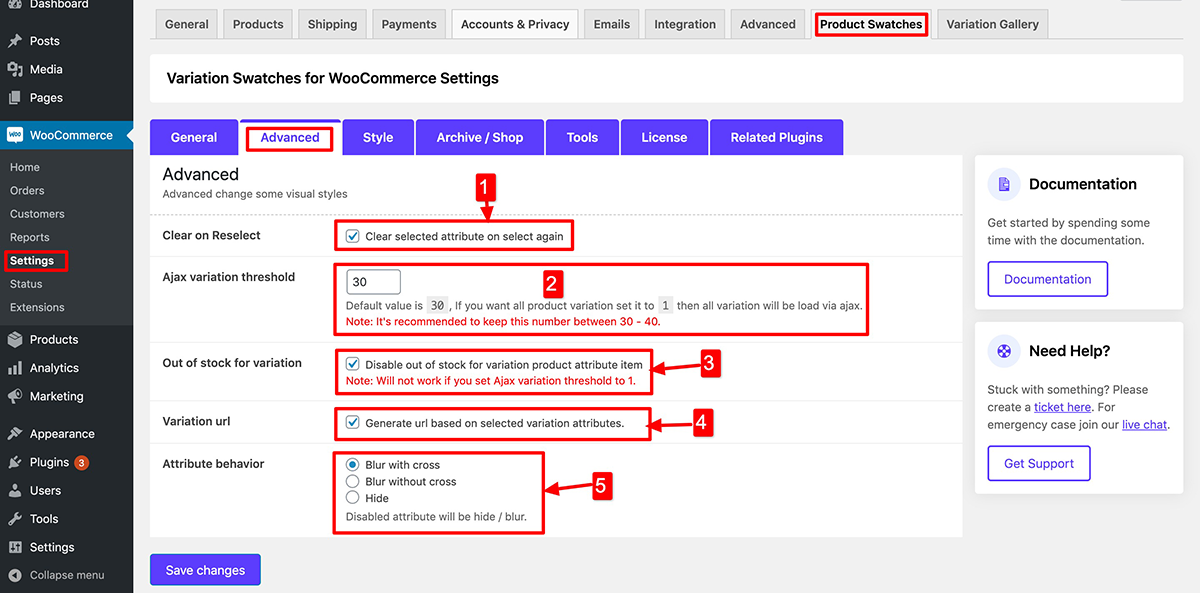Open the ticket here link
Image resolution: width=1200 pixels, height=593 pixels.
pos(1063,407)
